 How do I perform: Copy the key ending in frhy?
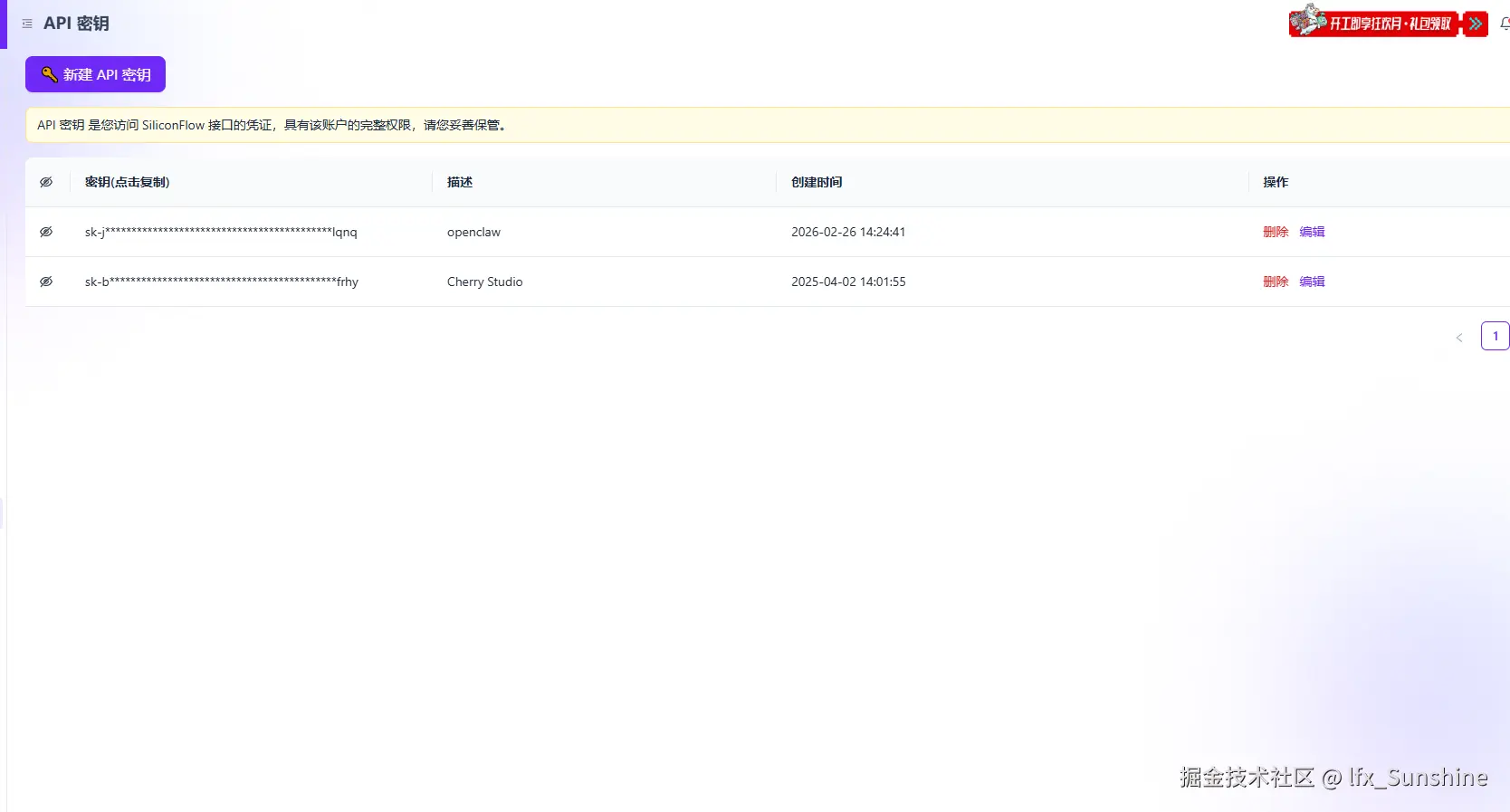(222, 282)
